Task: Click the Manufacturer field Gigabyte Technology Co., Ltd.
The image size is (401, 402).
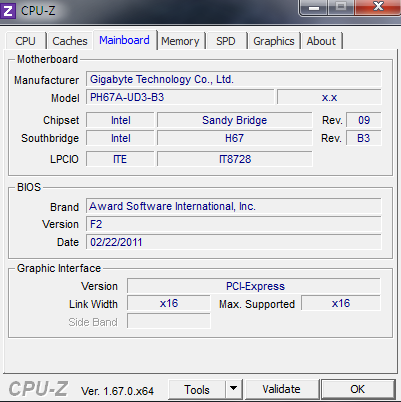Action: (234, 79)
